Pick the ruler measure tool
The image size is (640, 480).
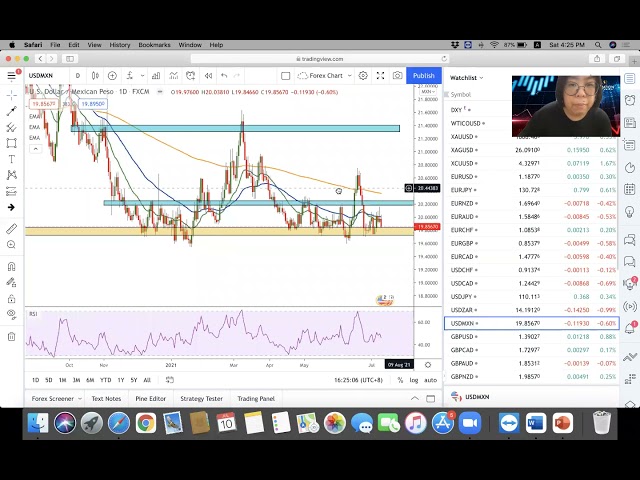click(x=11, y=229)
